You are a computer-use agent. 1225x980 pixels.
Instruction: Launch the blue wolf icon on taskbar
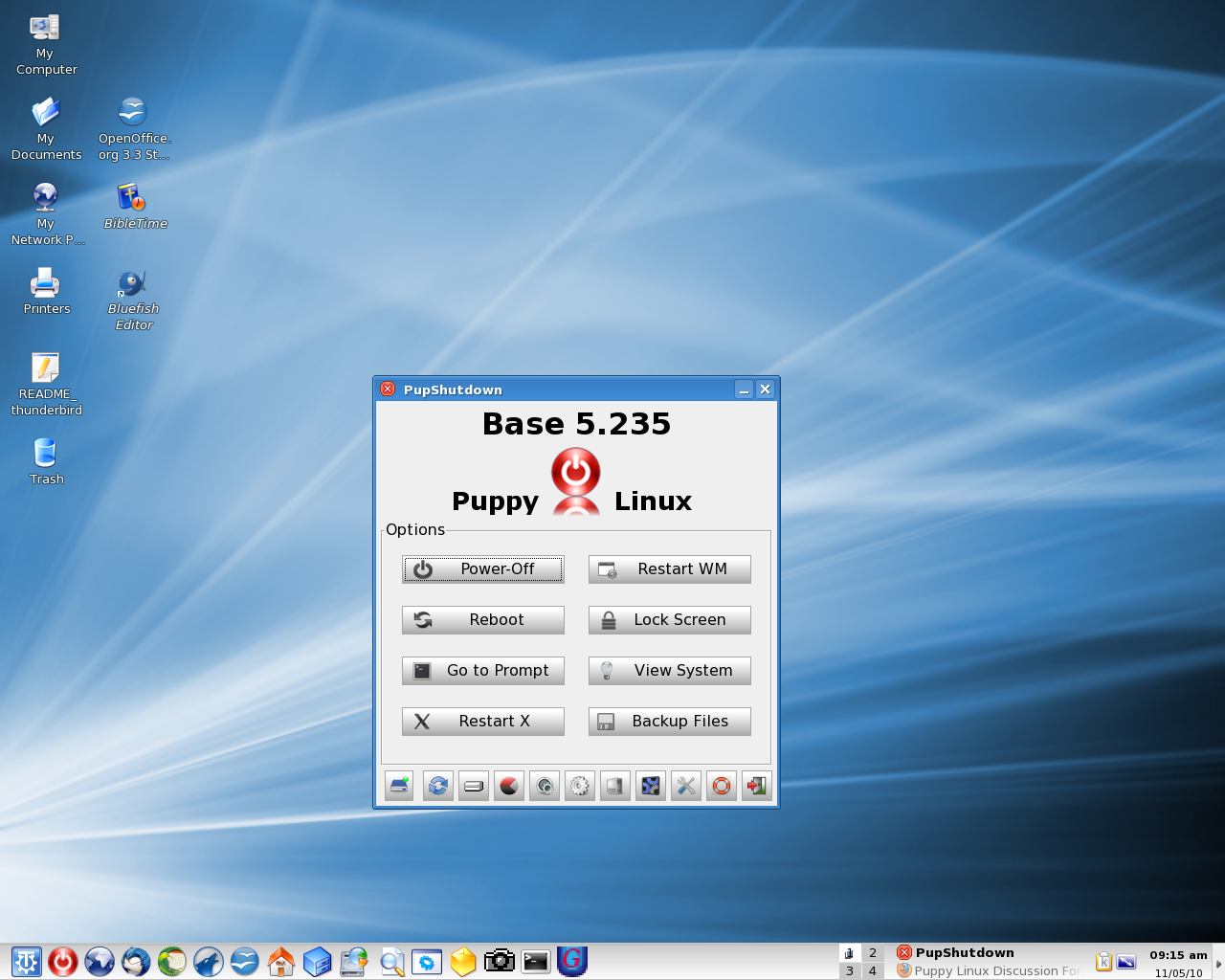click(209, 961)
